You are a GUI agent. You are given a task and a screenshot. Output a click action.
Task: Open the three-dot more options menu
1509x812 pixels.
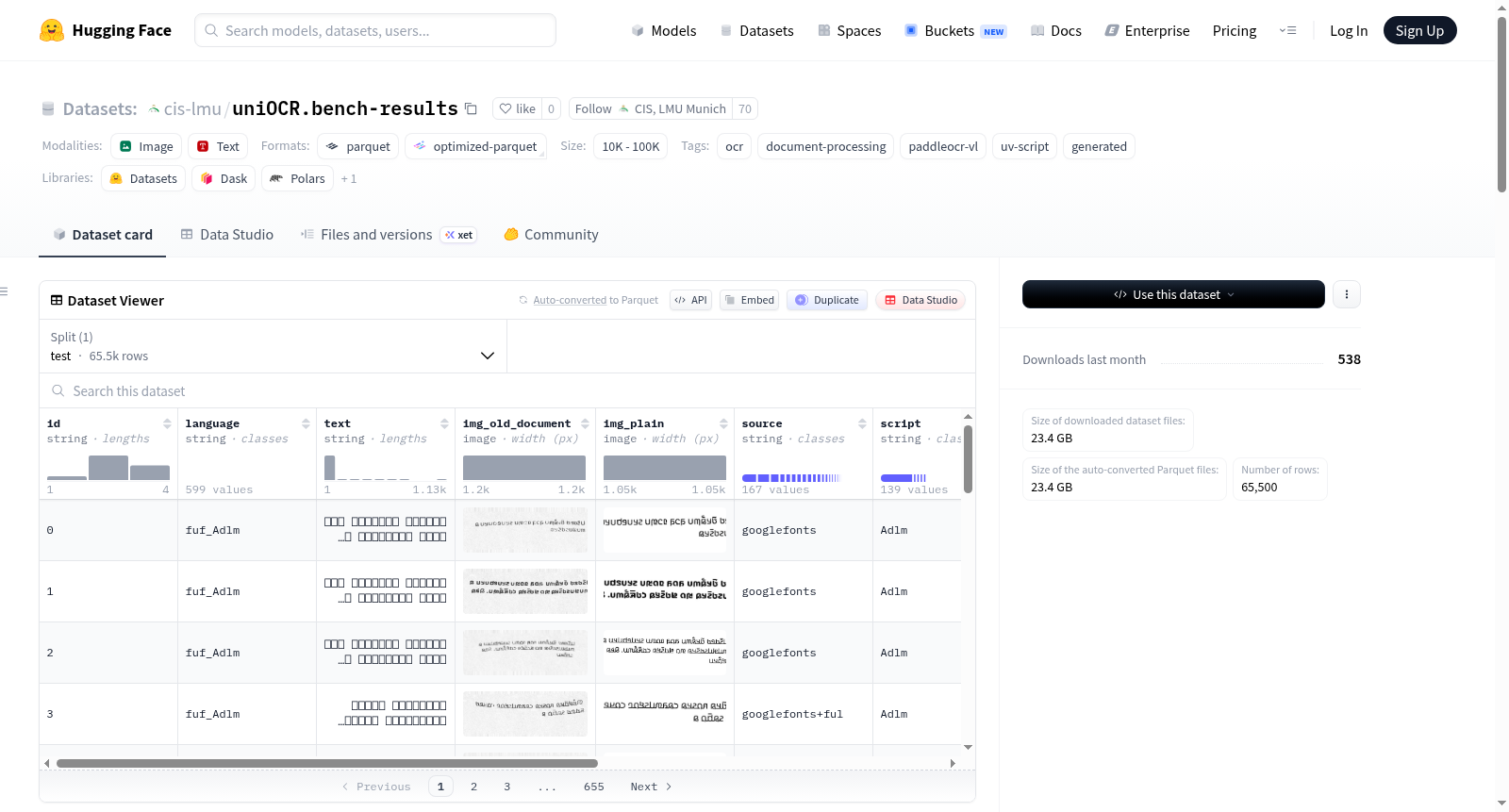[x=1346, y=294]
